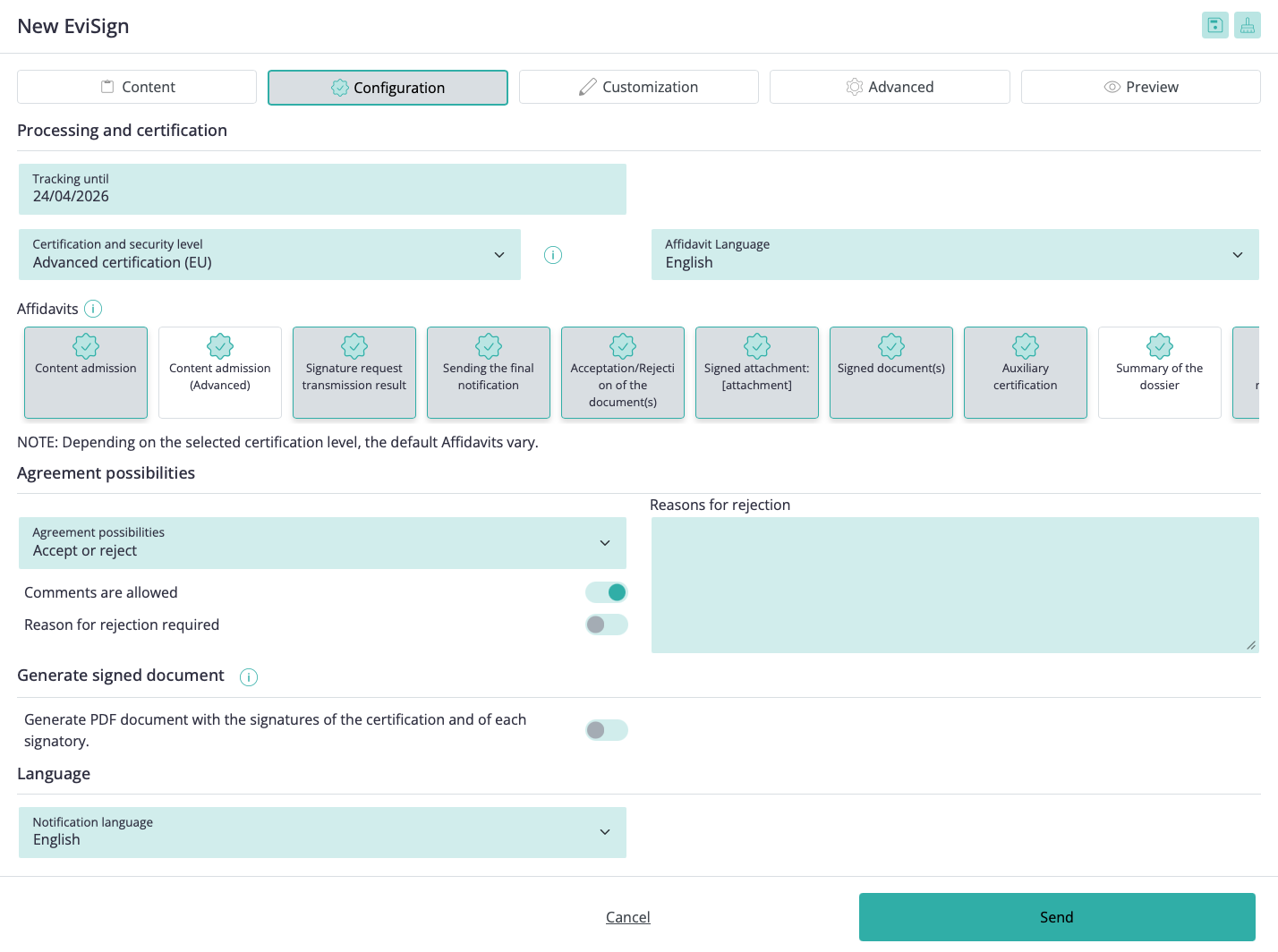The height and width of the screenshot is (952, 1278).
Task: Open Certification and security level dropdown
Action: (x=269, y=254)
